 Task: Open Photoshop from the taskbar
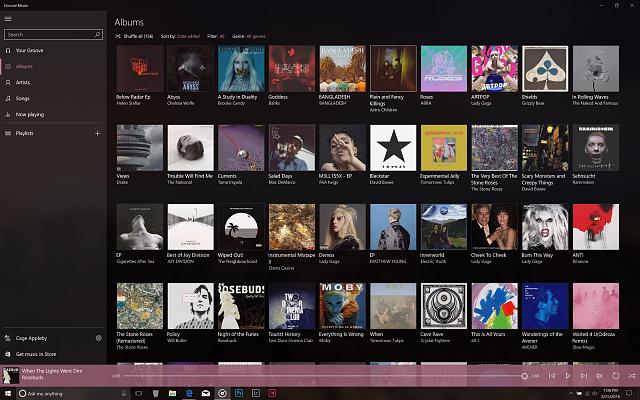[x=239, y=393]
